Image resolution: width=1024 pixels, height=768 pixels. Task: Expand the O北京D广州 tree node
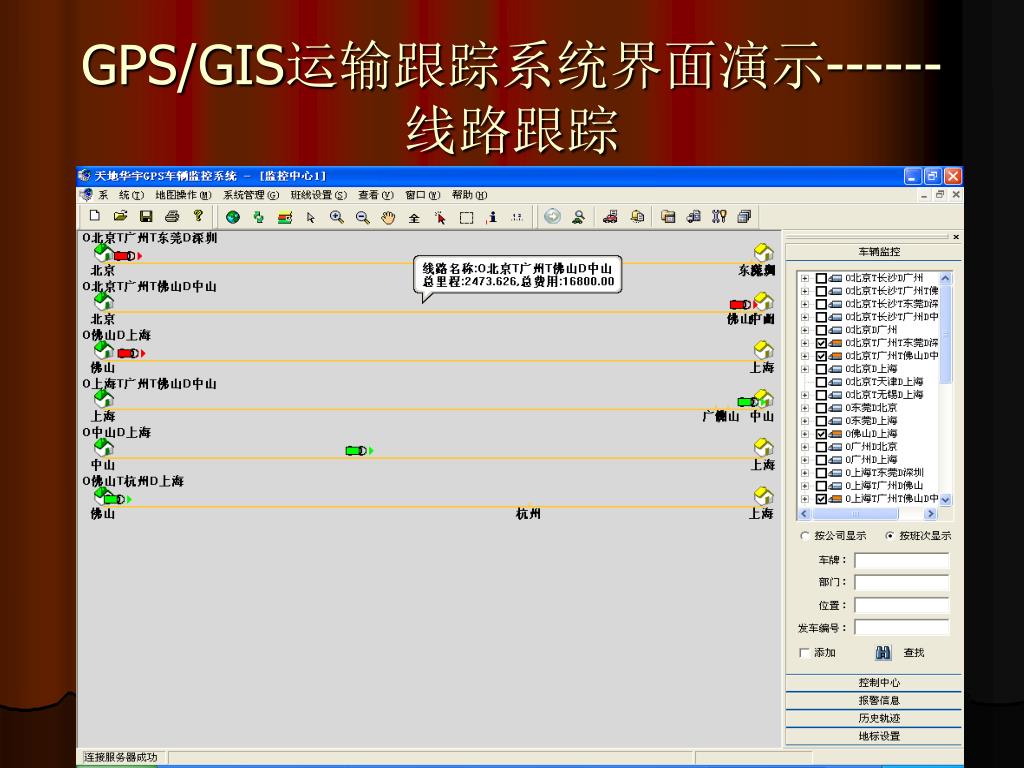(x=805, y=330)
